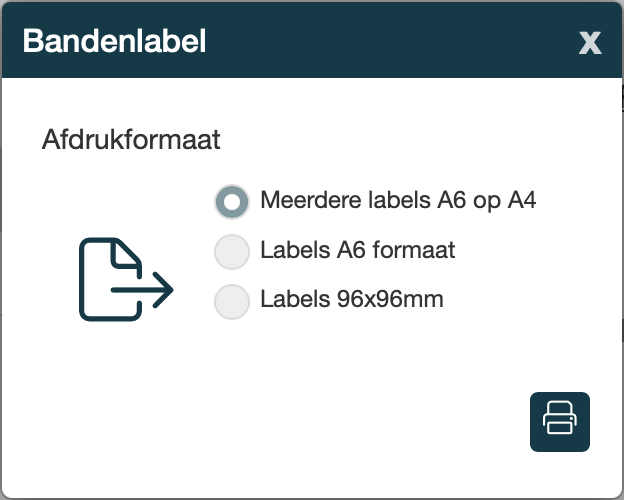The image size is (624, 500).
Task: Select the Meerdere labels A6 op A4 radio button
Action: pyautogui.click(x=232, y=201)
